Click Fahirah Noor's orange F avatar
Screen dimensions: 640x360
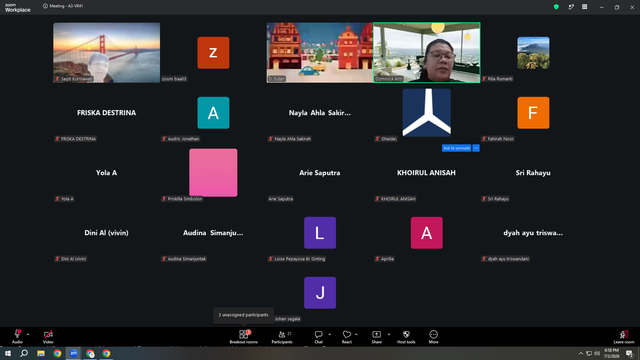point(533,113)
